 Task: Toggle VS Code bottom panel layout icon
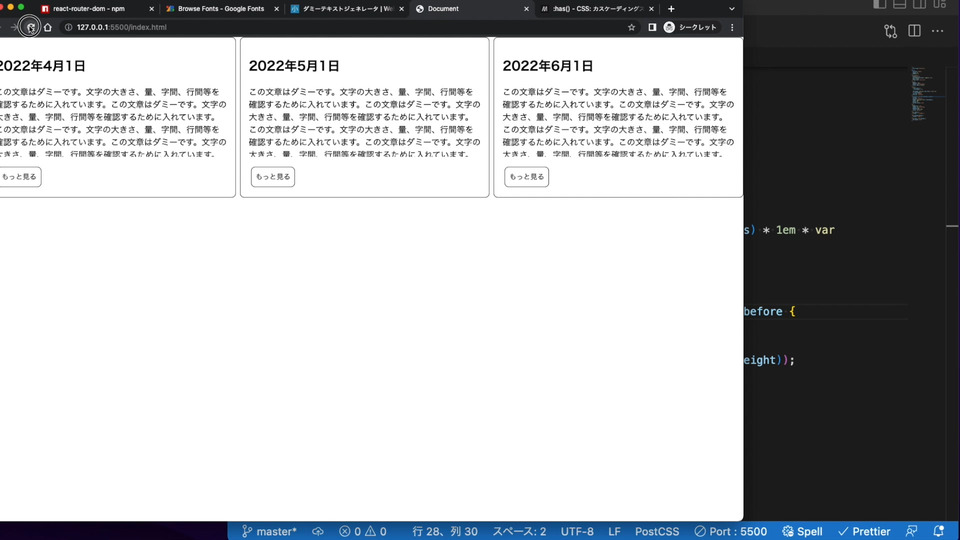click(899, 4)
